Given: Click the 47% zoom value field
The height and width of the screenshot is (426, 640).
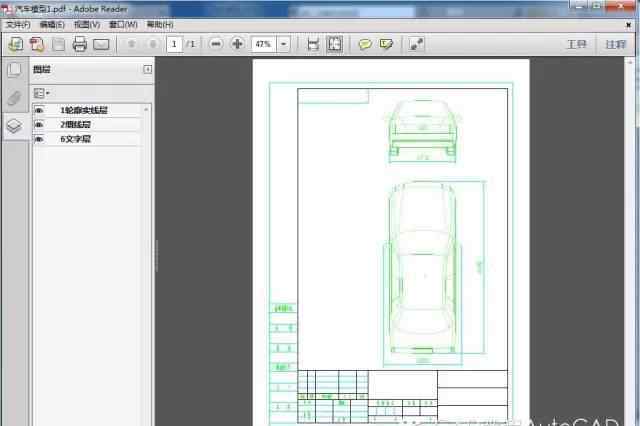Looking at the screenshot, I should 264,44.
